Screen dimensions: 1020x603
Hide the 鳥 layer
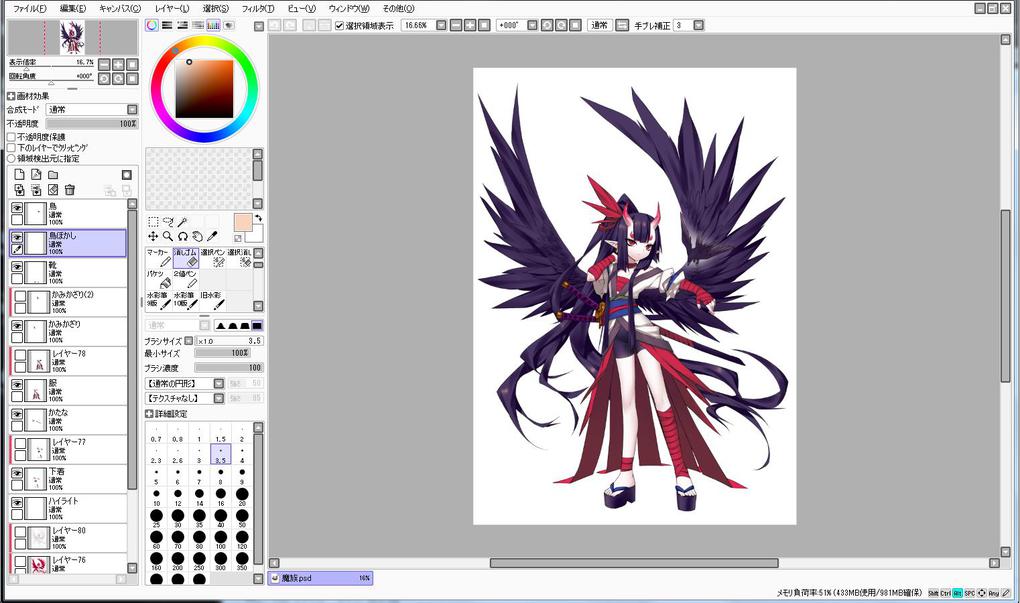(x=17, y=208)
